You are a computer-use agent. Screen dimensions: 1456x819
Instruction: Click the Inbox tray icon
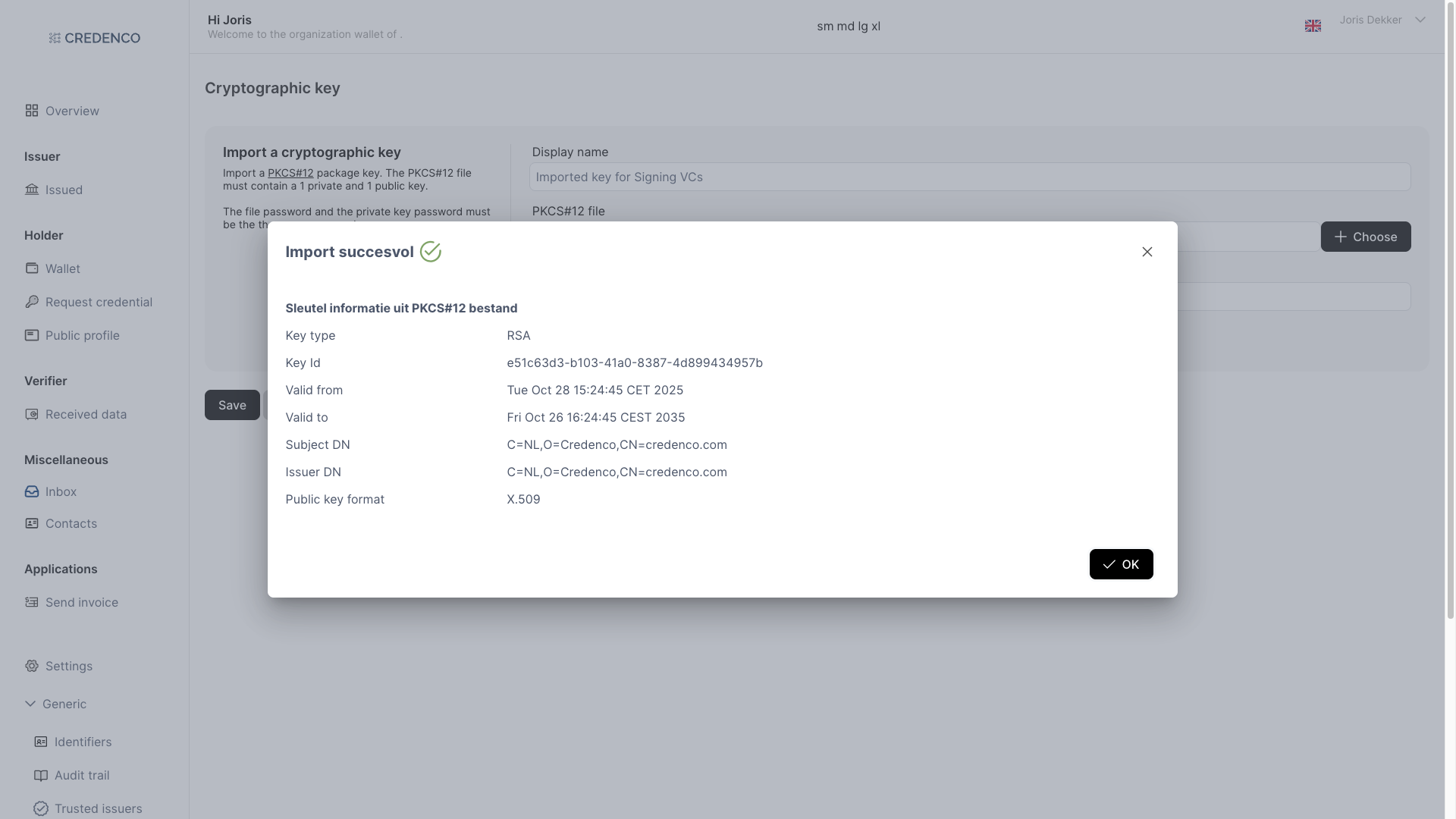click(31, 491)
